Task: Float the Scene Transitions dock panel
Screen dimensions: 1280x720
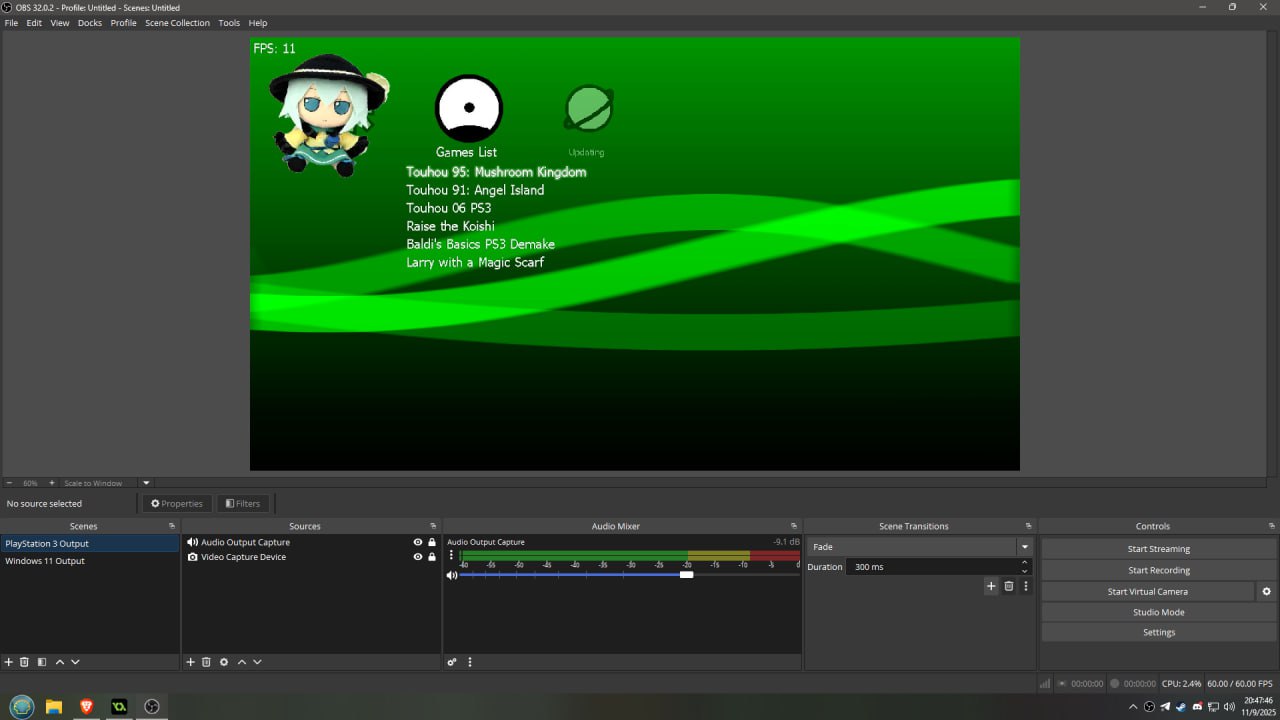Action: click(x=1028, y=526)
